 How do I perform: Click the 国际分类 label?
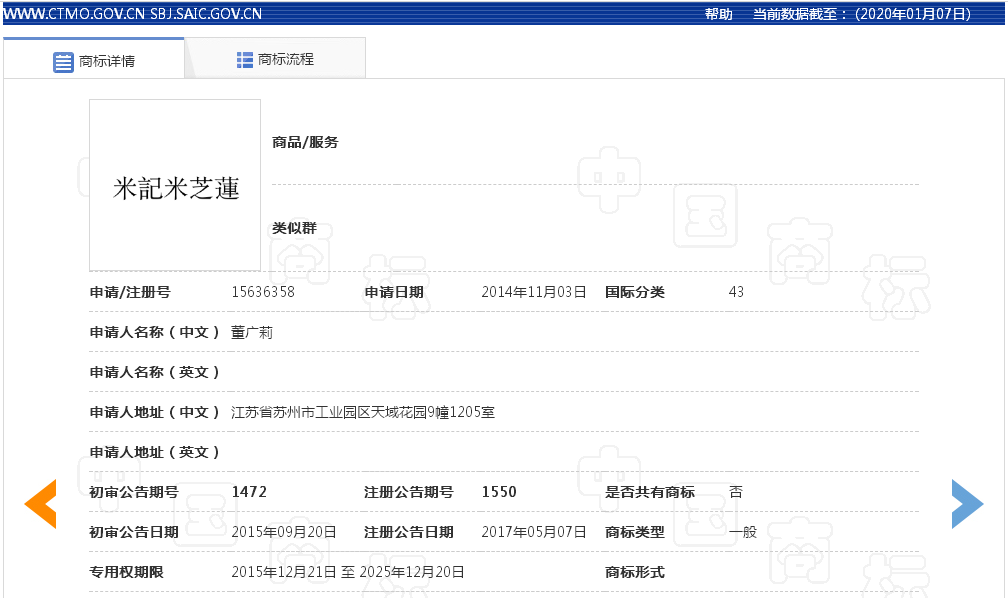pyautogui.click(x=634, y=292)
